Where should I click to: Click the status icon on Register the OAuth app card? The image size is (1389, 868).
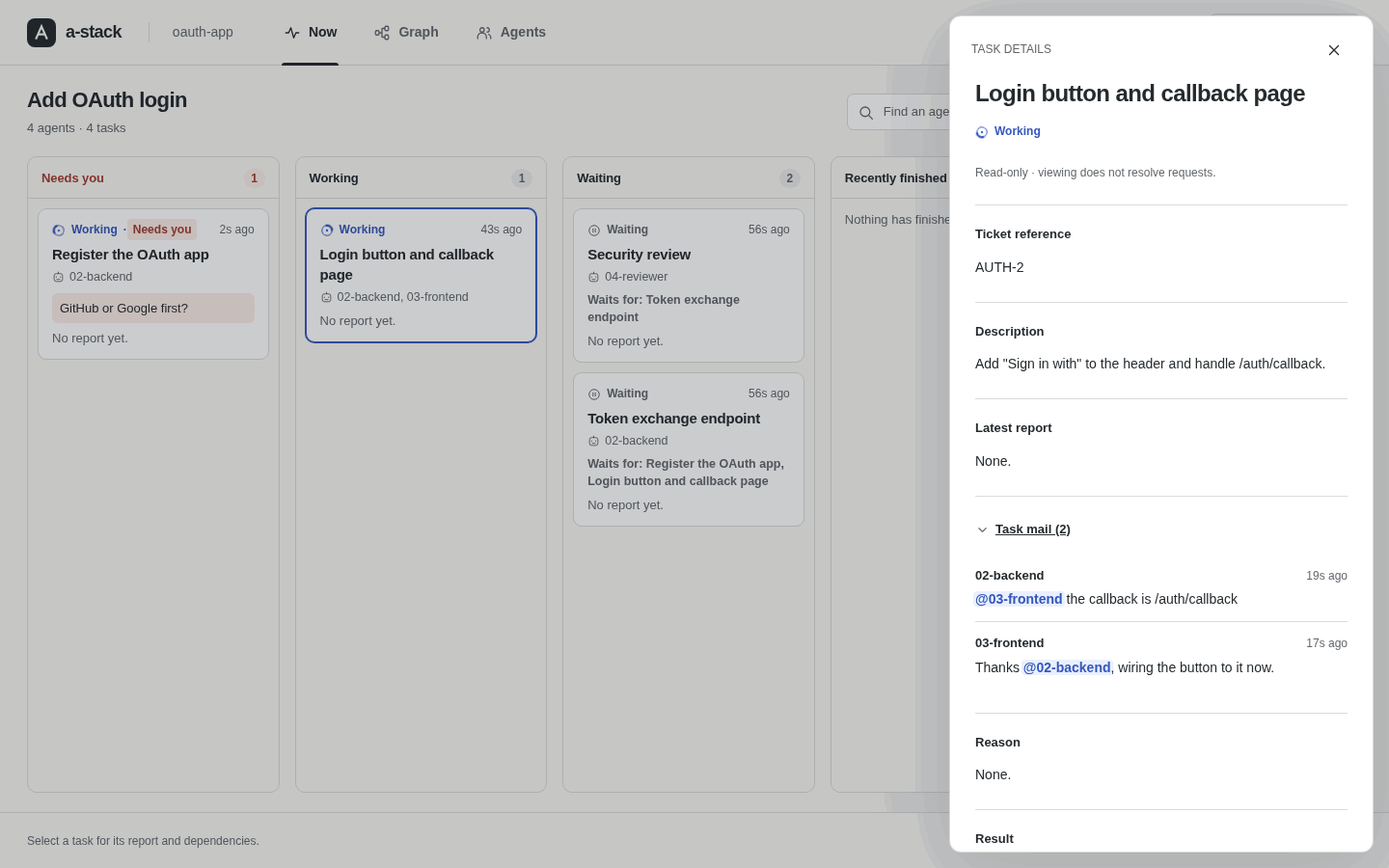(59, 231)
